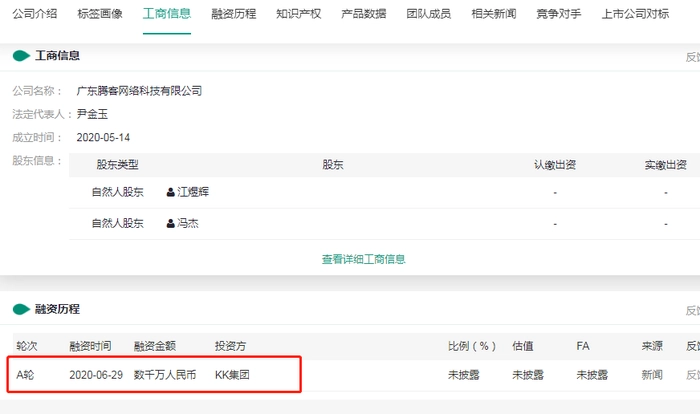Select the A轮 financing round cell
The image size is (700, 414).
[x=27, y=375]
